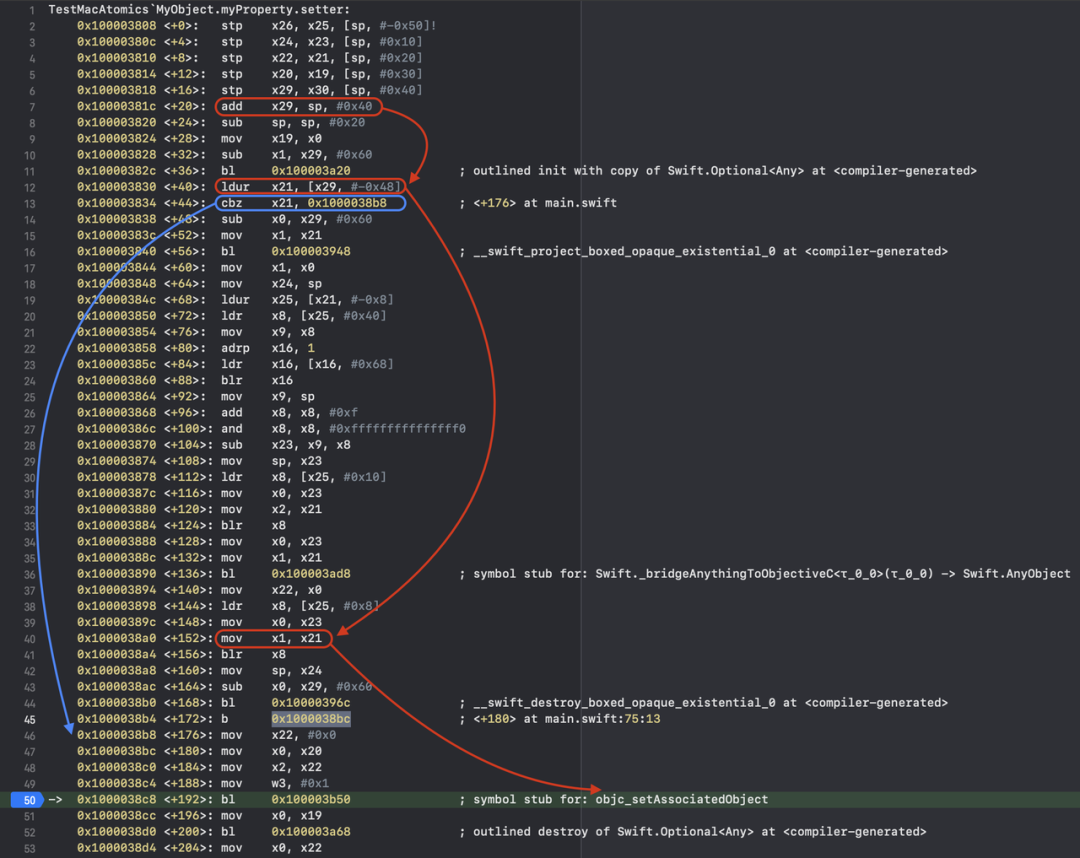Click the "stp x26, x25, [sp, #-0x50]!" instruction
This screenshot has height=858, width=1080.
click(329, 26)
